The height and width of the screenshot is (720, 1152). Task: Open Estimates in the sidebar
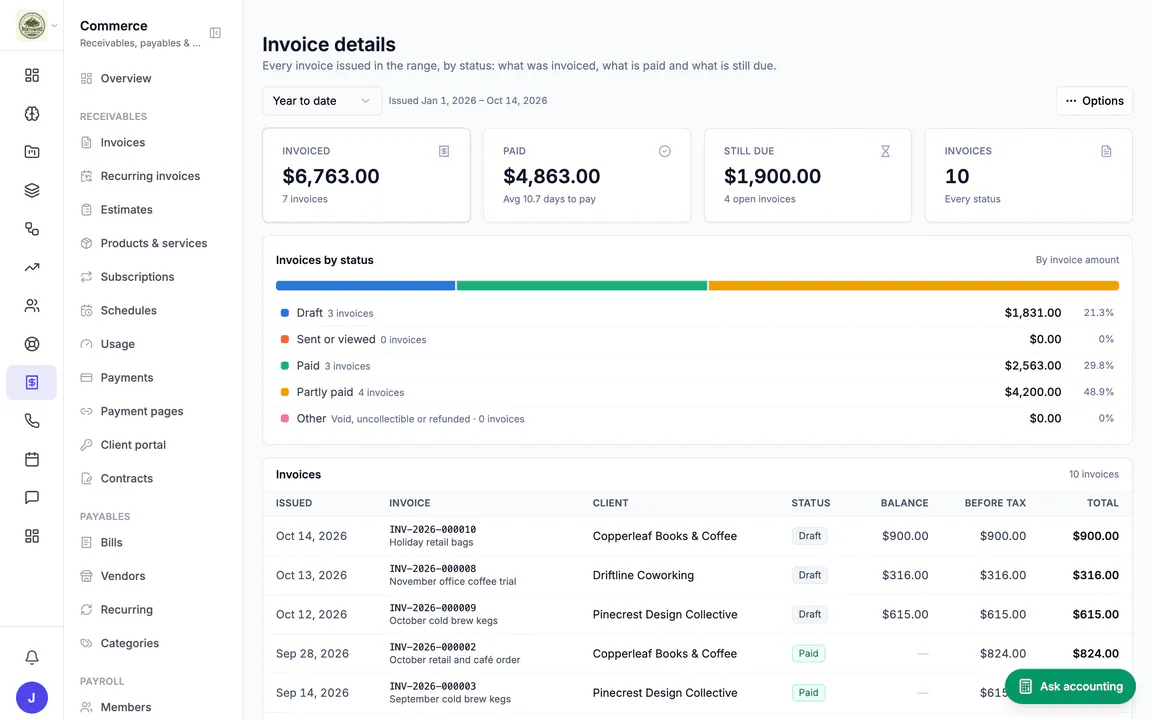pos(126,209)
